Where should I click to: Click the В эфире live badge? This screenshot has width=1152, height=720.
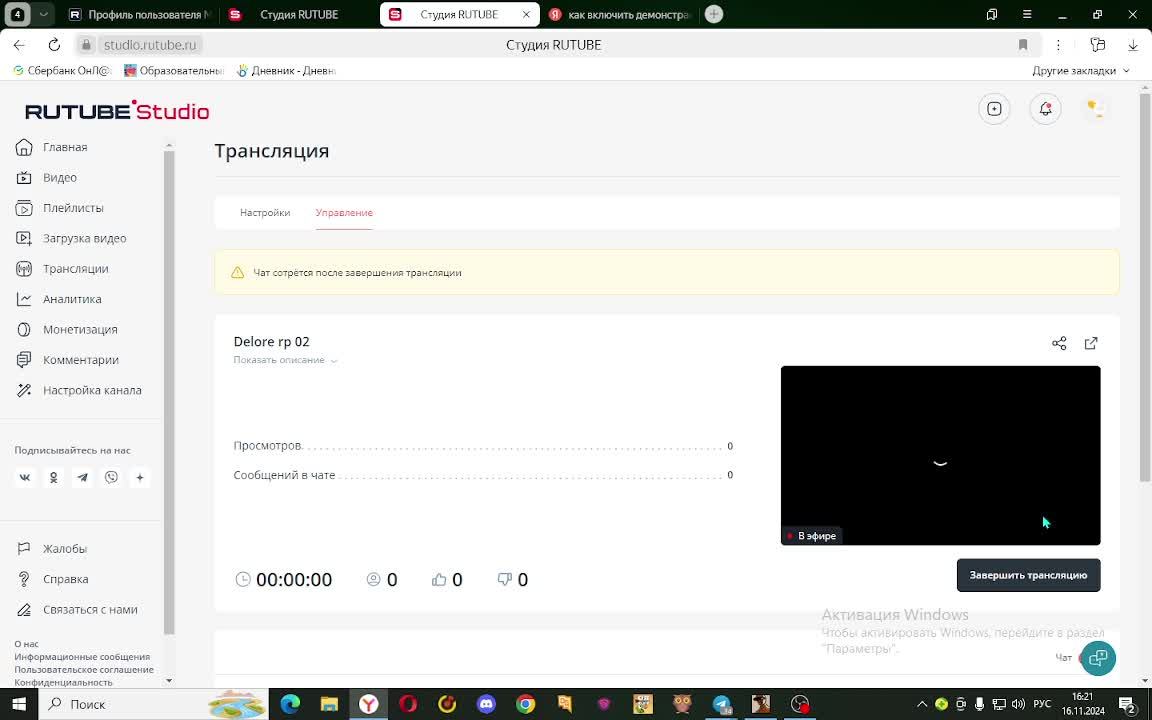pyautogui.click(x=811, y=536)
